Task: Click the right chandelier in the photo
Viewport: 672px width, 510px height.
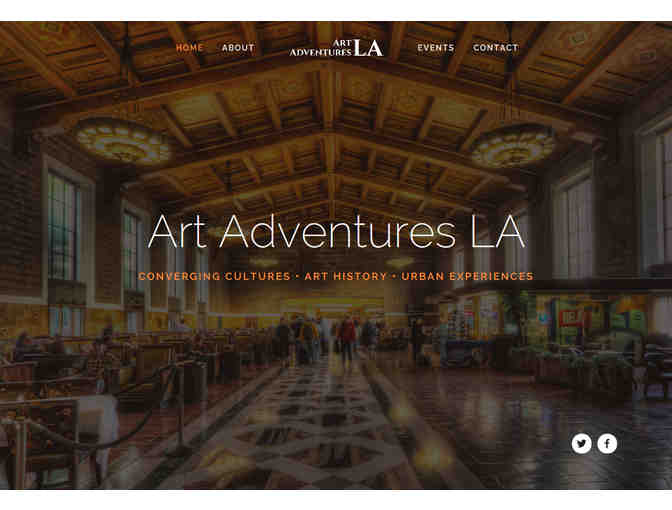Action: click(x=513, y=147)
